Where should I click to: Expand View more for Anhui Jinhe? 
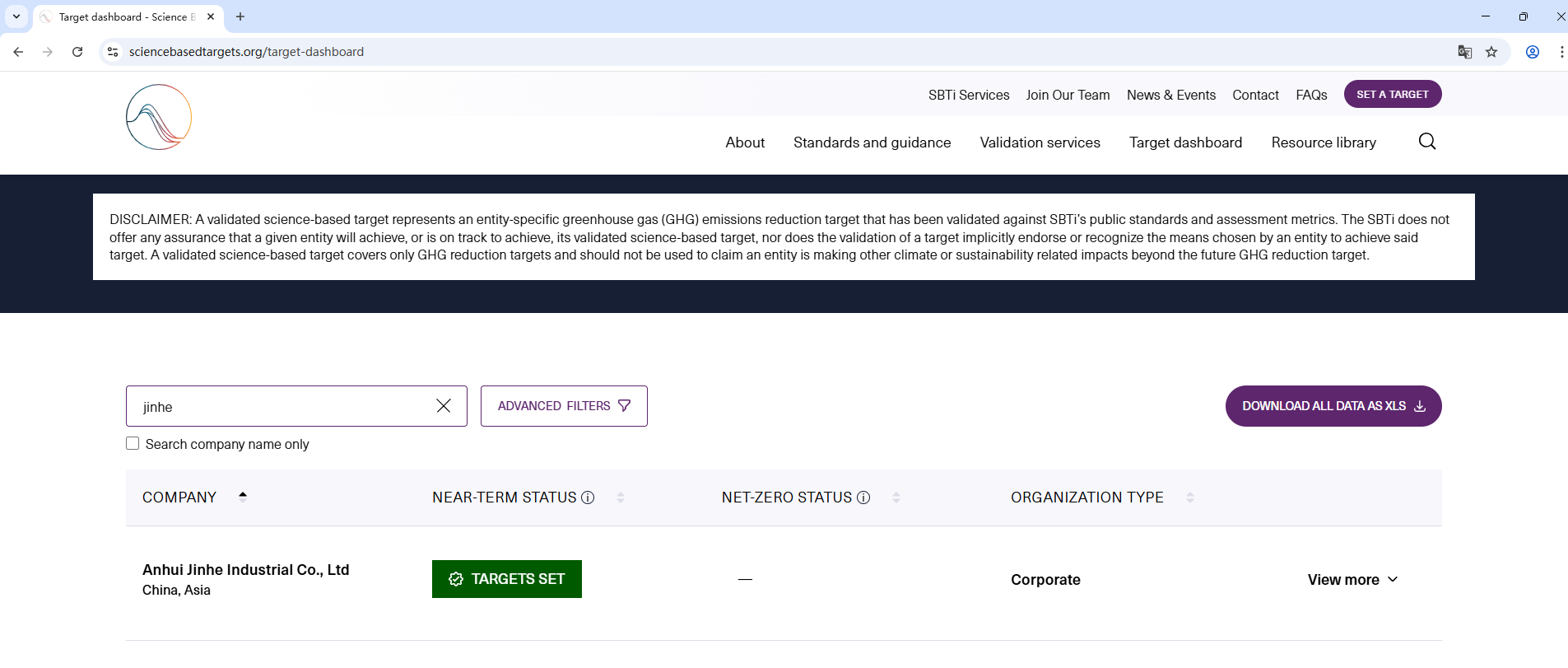pos(1352,580)
